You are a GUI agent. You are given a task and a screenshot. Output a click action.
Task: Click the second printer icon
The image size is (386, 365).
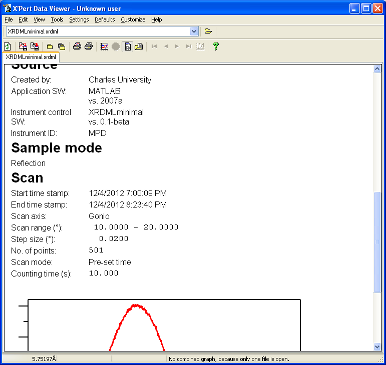pyautogui.click(x=88, y=46)
